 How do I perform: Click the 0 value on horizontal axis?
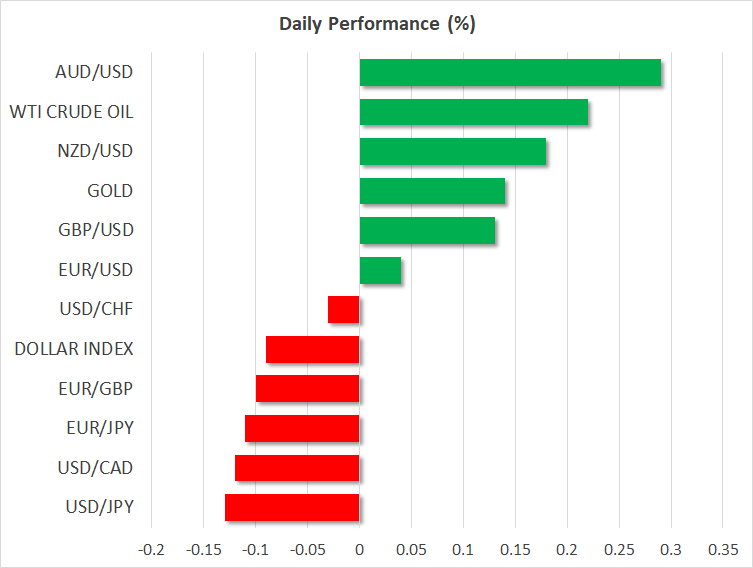(359, 550)
